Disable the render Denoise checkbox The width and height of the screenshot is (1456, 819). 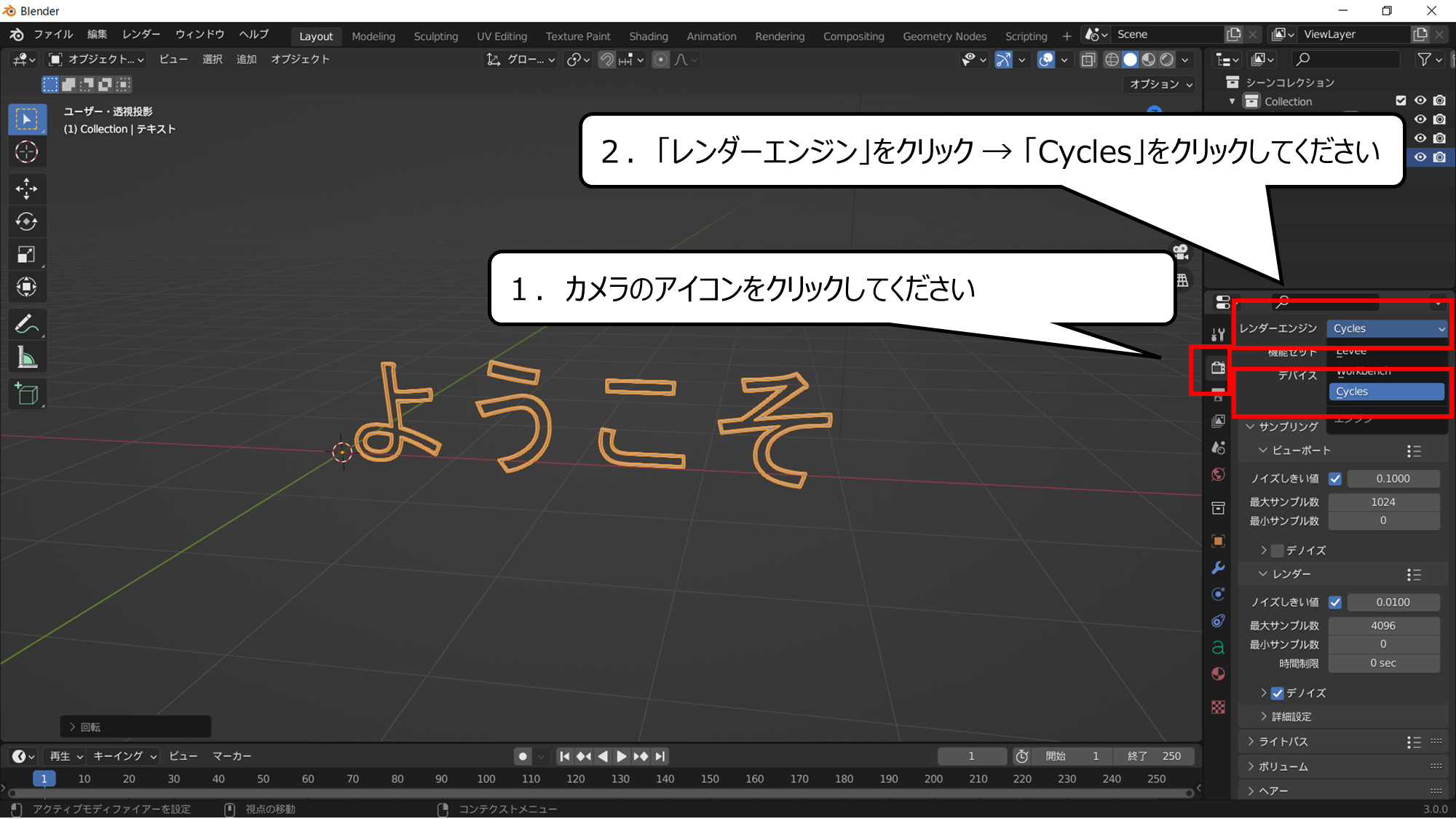(x=1278, y=693)
